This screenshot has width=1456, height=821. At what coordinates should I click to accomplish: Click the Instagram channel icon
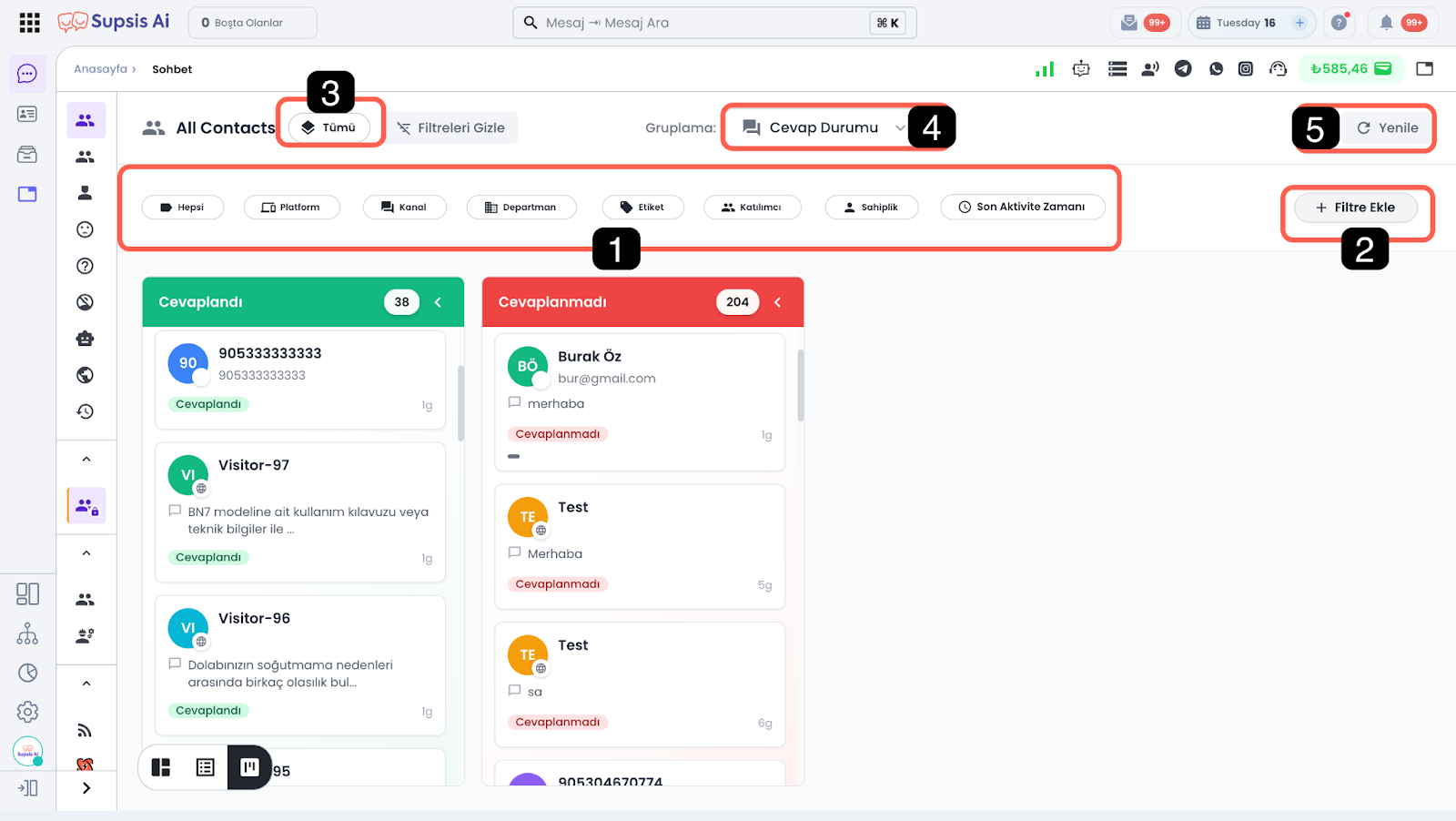tap(1246, 68)
